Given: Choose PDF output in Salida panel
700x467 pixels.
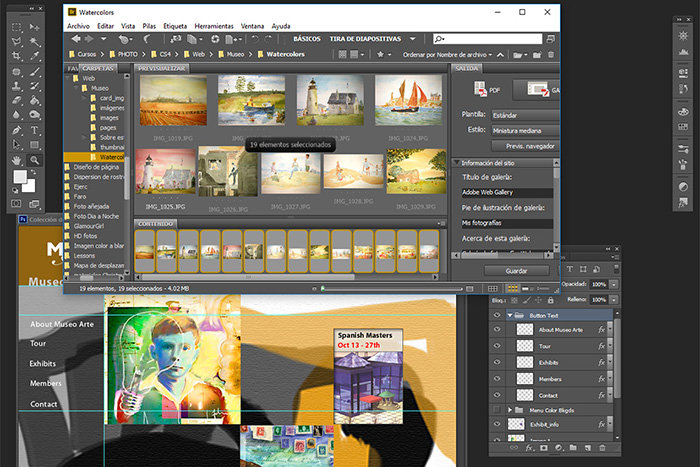Looking at the screenshot, I should 486,89.
